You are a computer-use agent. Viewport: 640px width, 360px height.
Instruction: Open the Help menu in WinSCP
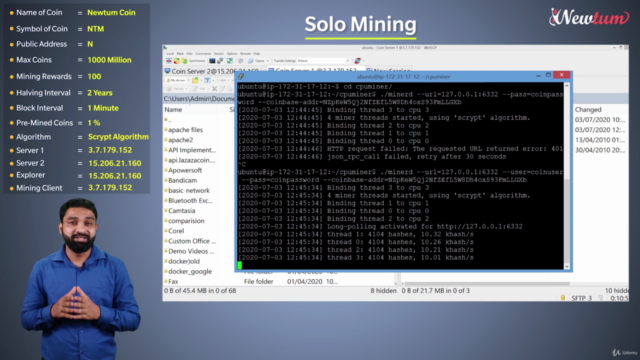pos(257,53)
